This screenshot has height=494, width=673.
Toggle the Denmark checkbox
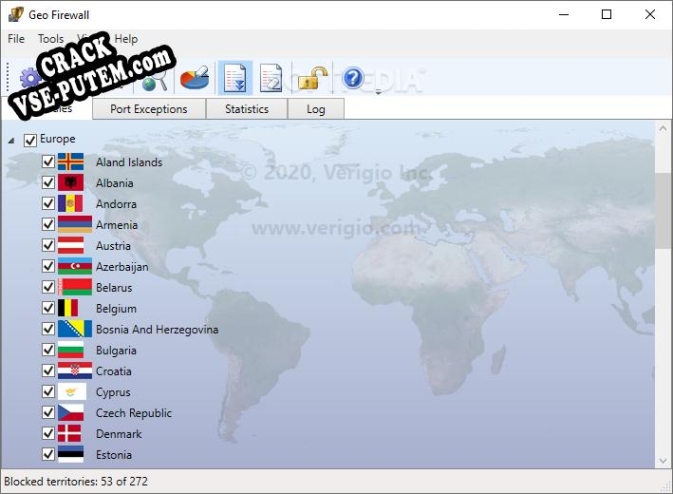click(x=48, y=433)
